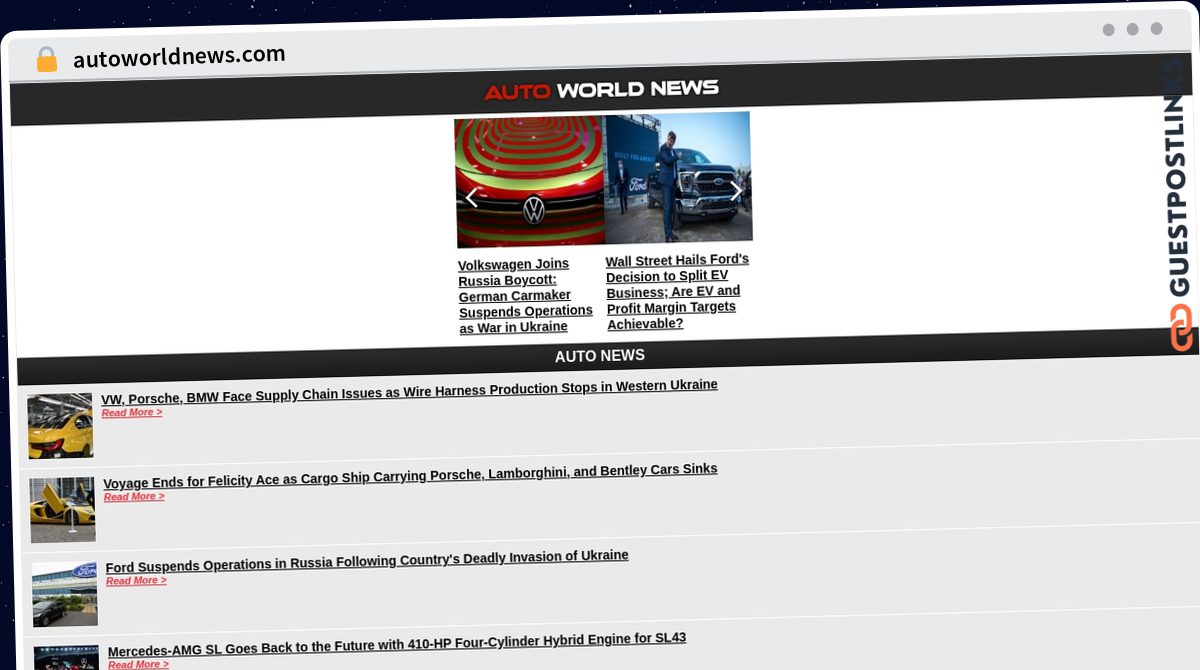Open Voyage Ends for Felicity Ace headline
Image resolution: width=1200 pixels, height=670 pixels.
410,475
